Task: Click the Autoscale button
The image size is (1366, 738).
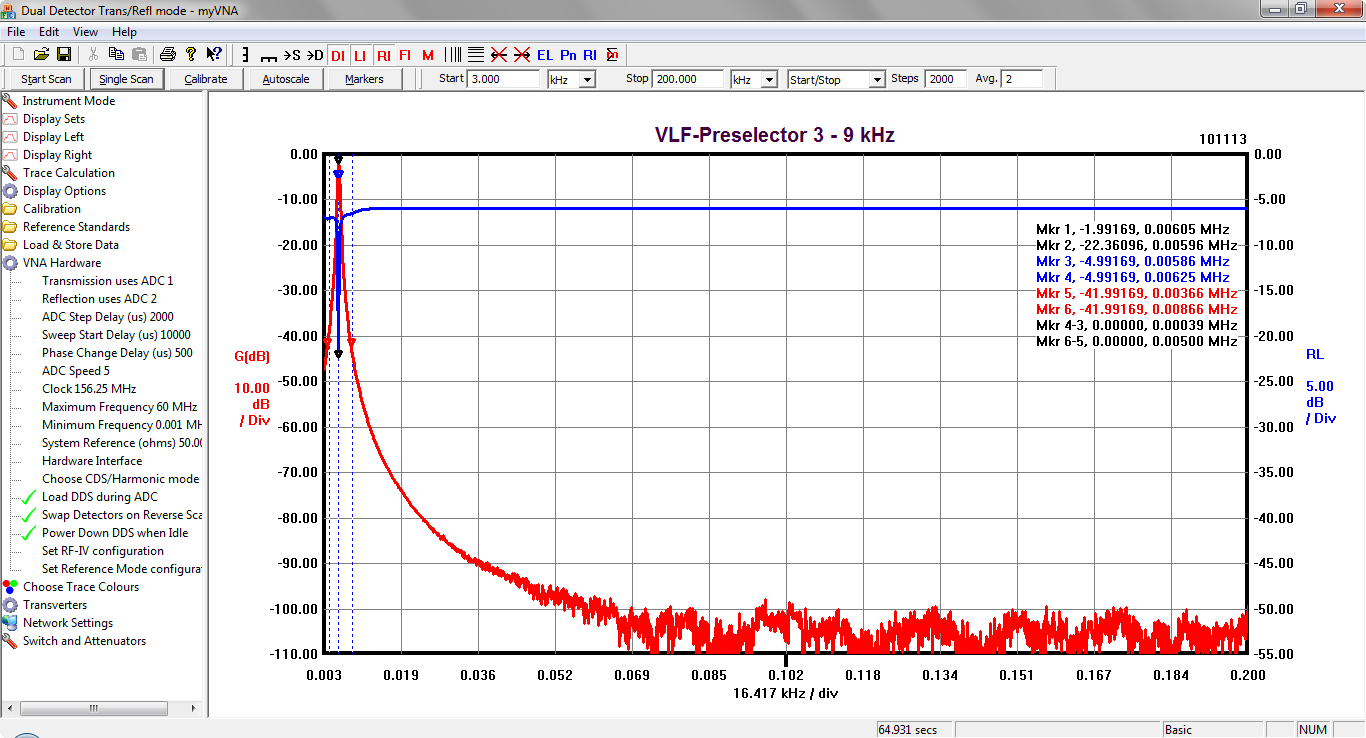Action: (x=286, y=79)
